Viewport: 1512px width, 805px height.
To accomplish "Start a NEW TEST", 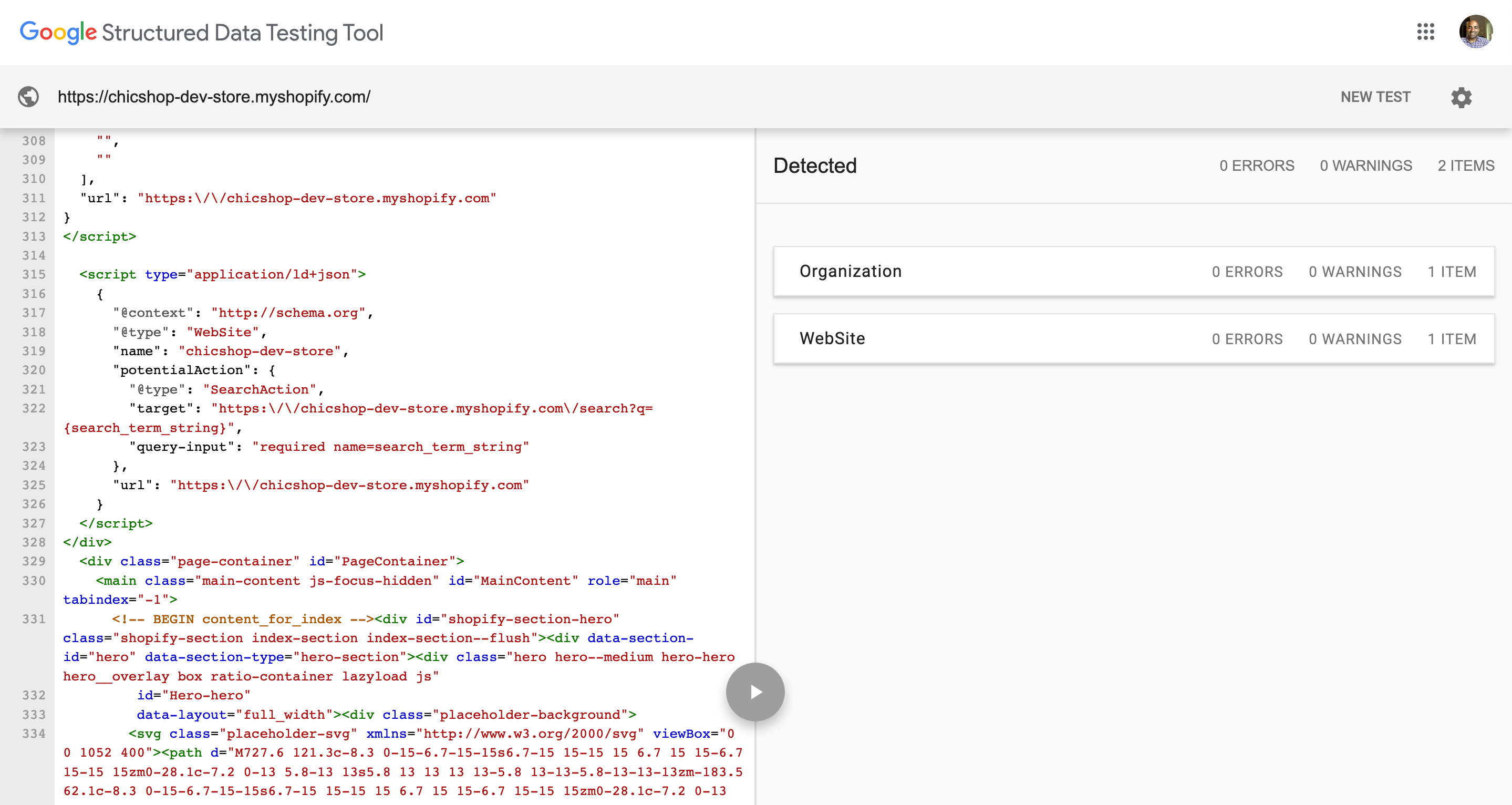I will click(1375, 97).
